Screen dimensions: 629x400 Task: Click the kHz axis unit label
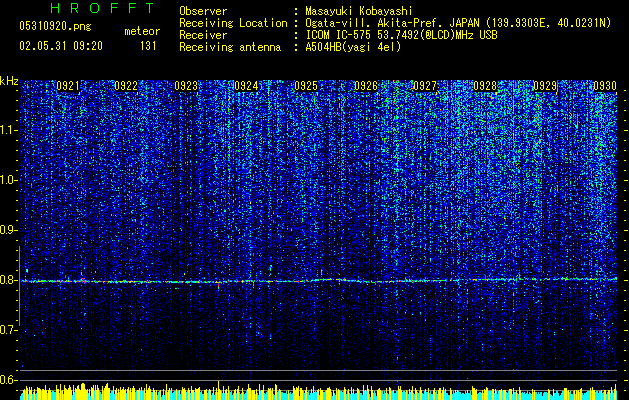click(x=9, y=81)
